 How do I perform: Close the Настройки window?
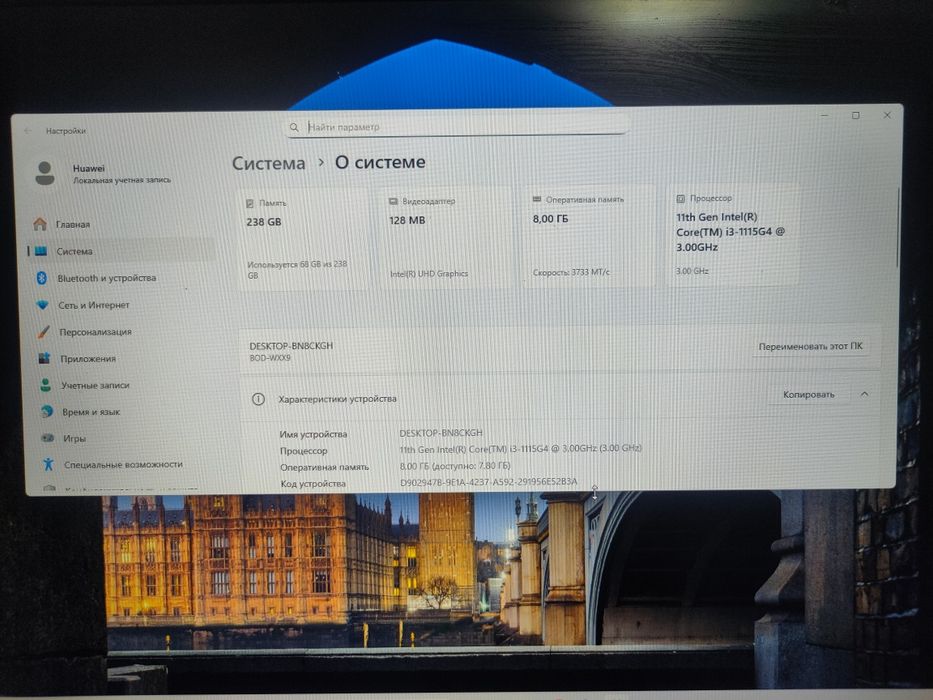[x=887, y=115]
